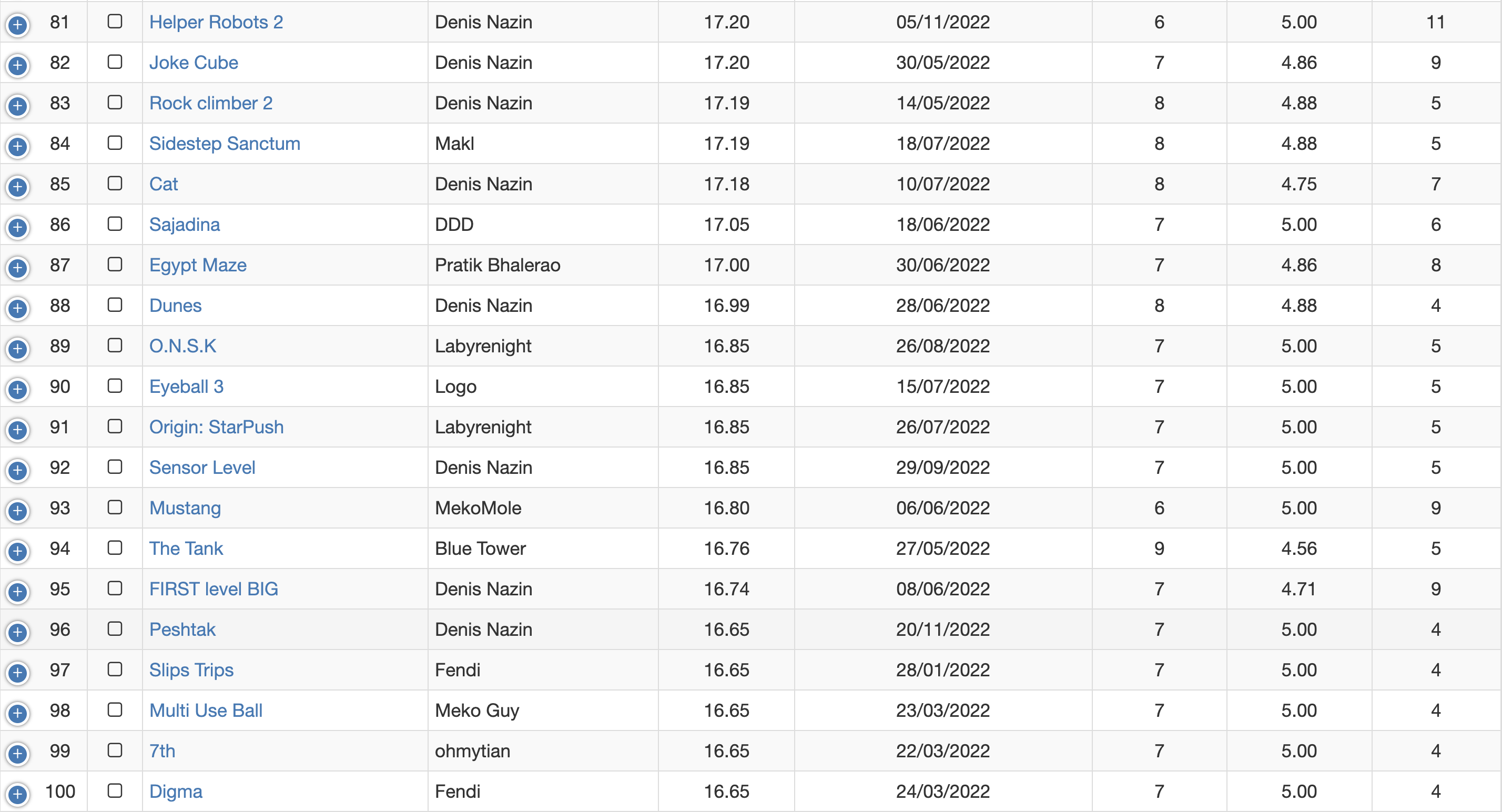Screen dimensions: 1502x812
Task: Click the plus icon beside Mustang row
Action: pyautogui.click(x=17, y=511)
